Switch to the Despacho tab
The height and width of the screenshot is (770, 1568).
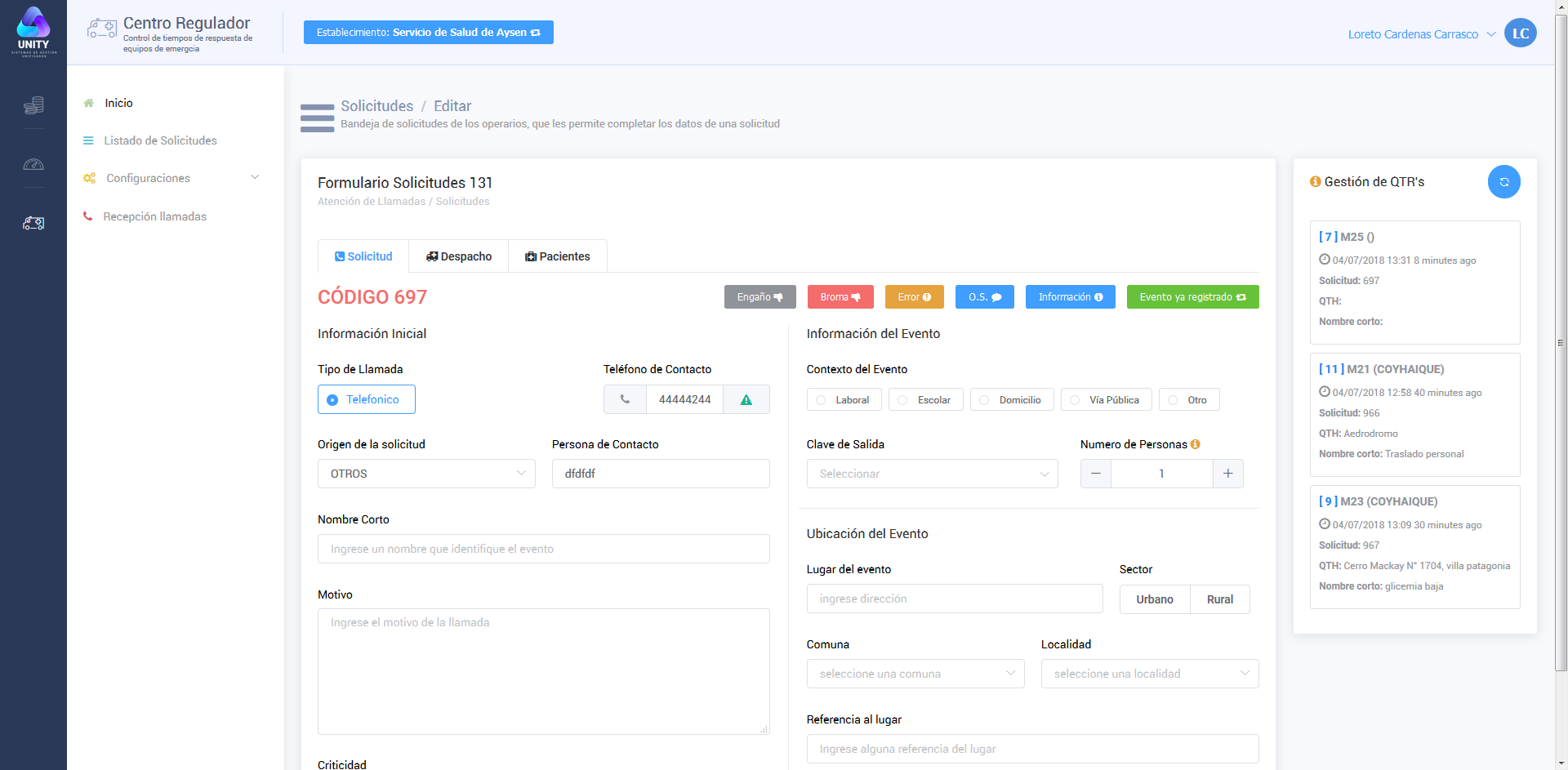458,256
